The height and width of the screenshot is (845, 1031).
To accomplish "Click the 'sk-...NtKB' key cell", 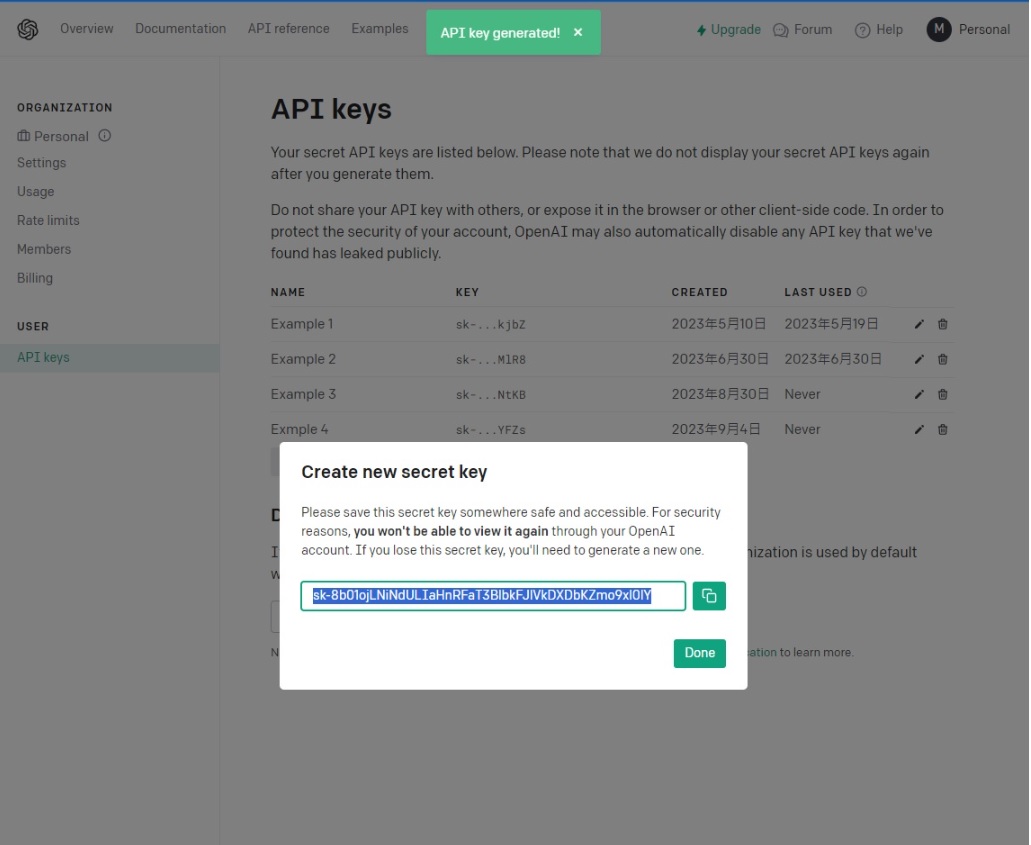I will (x=491, y=395).
